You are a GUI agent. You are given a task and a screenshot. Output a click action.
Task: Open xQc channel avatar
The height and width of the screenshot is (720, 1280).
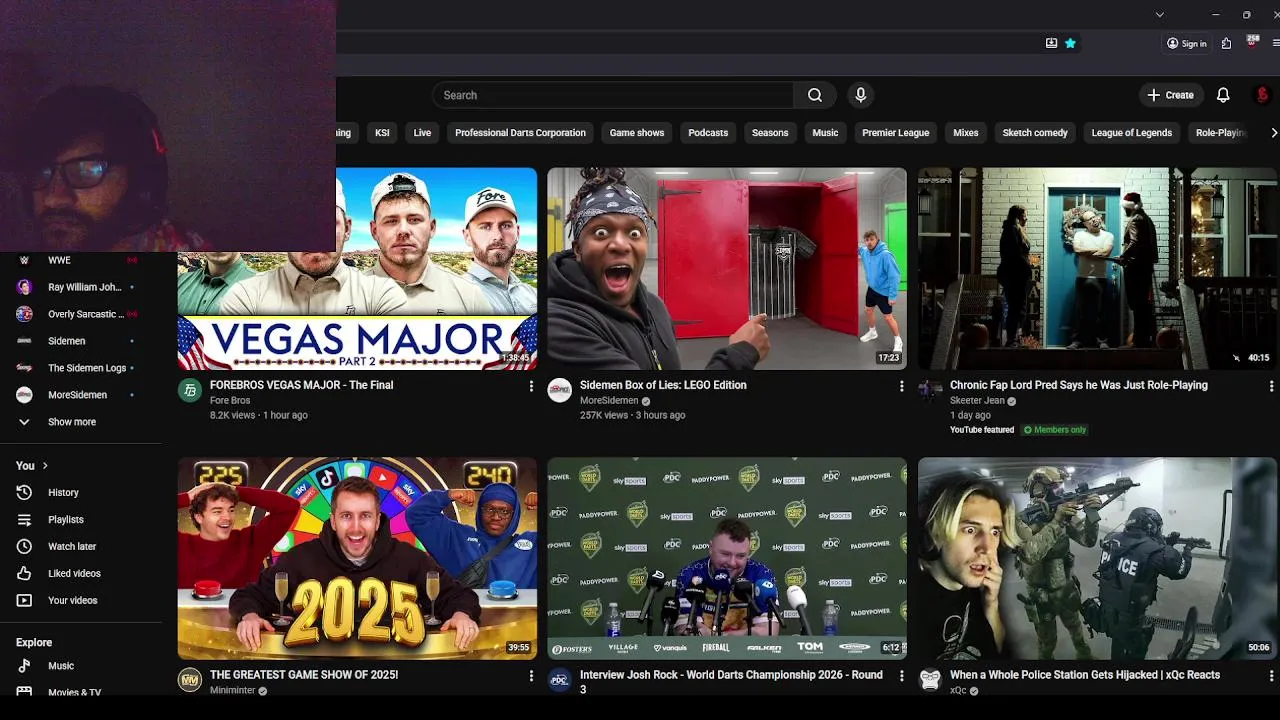[x=930, y=680]
